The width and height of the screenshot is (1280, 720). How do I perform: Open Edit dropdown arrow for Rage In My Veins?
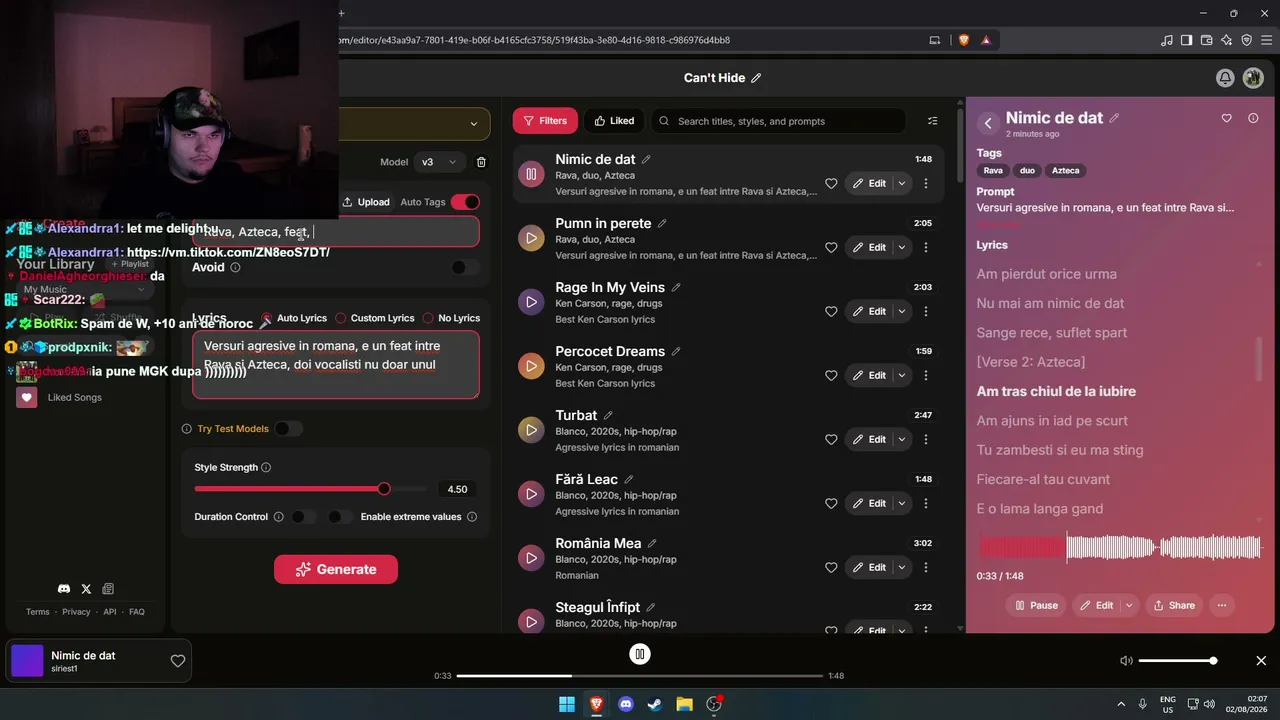pos(902,312)
